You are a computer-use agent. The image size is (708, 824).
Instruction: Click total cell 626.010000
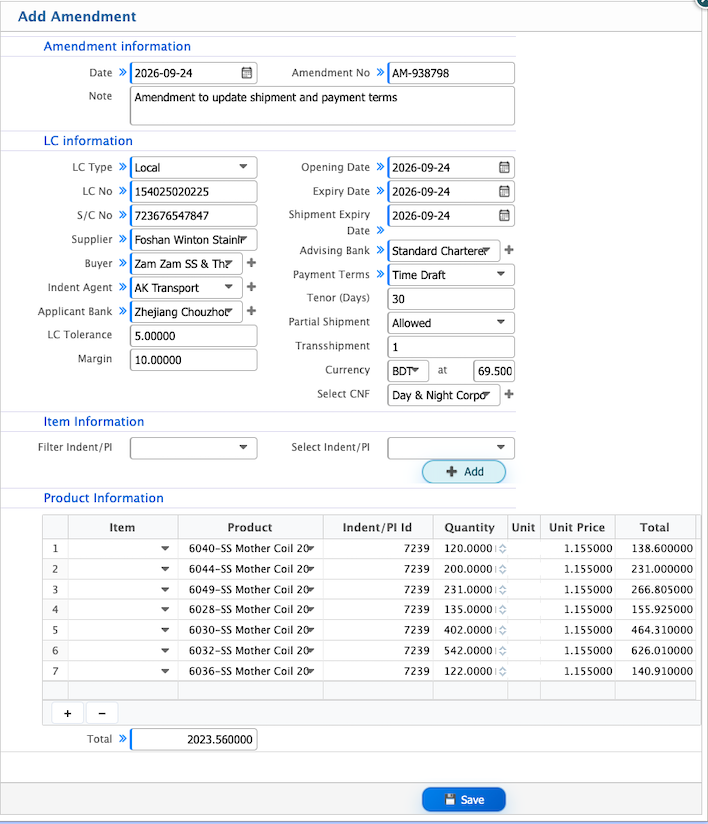(655, 651)
